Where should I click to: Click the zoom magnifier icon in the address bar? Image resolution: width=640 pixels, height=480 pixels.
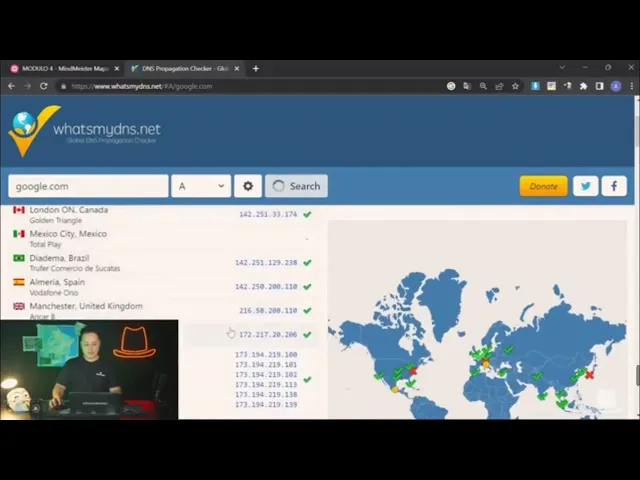pos(483,86)
